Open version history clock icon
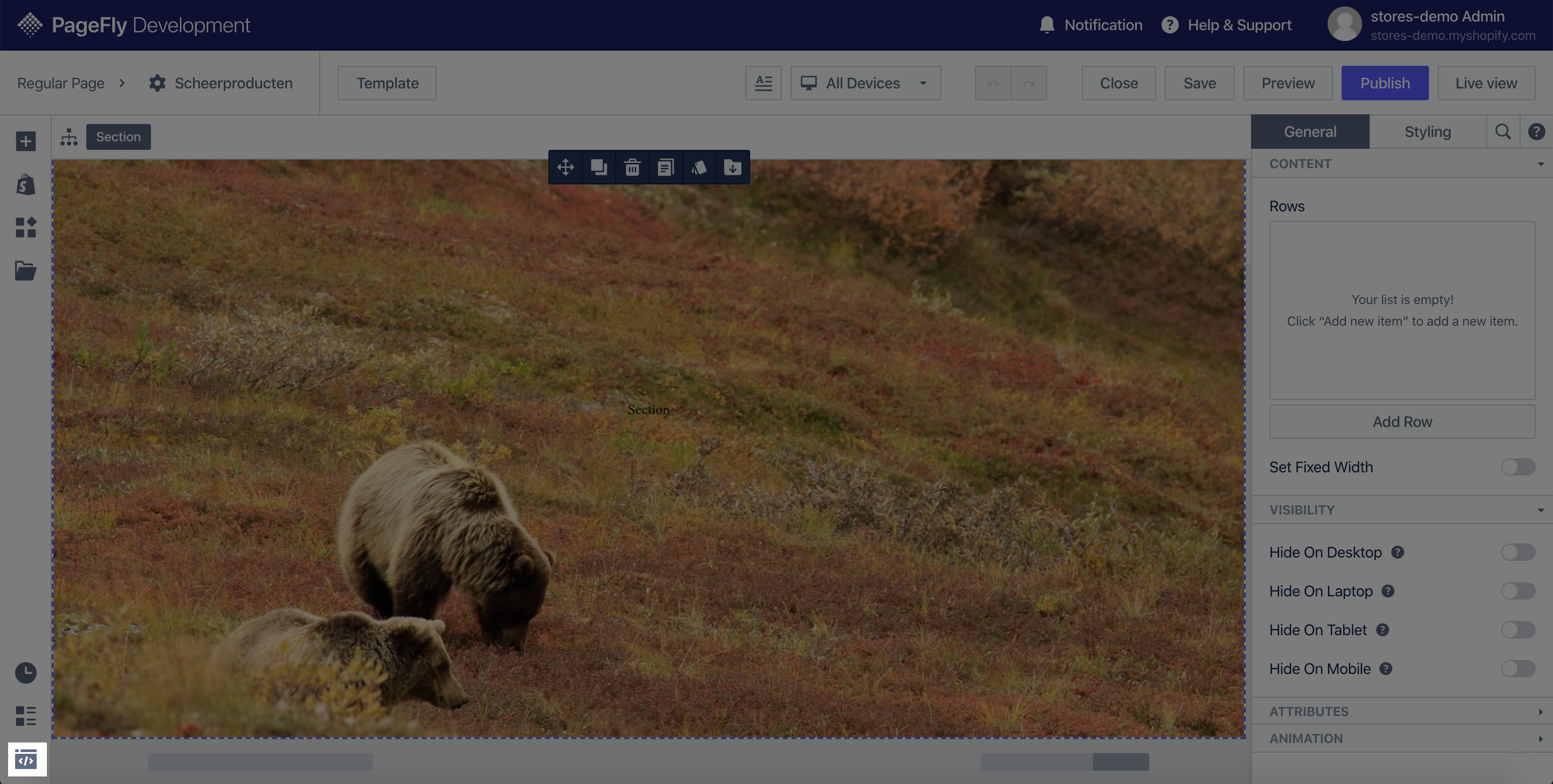The height and width of the screenshot is (784, 1553). tap(25, 672)
